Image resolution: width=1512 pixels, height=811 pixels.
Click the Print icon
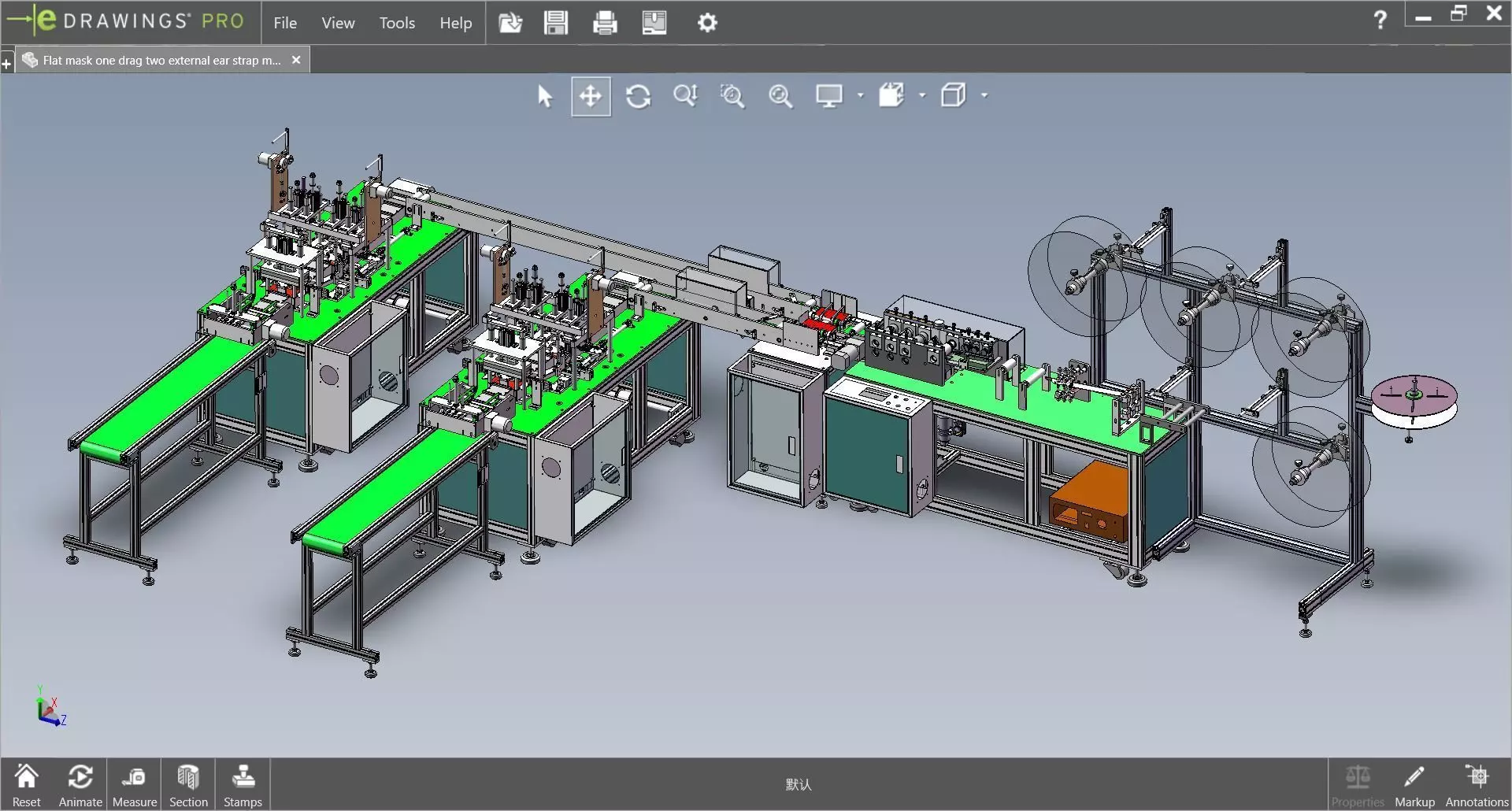pos(605,23)
